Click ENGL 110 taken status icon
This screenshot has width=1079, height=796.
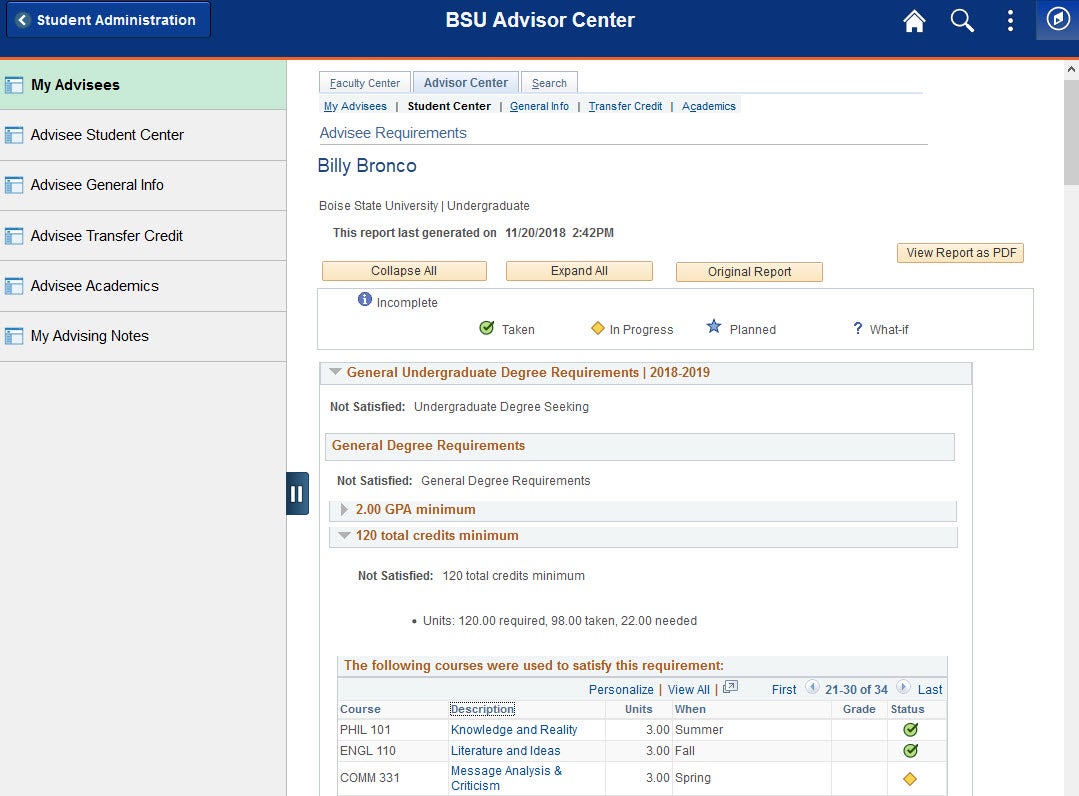(910, 751)
